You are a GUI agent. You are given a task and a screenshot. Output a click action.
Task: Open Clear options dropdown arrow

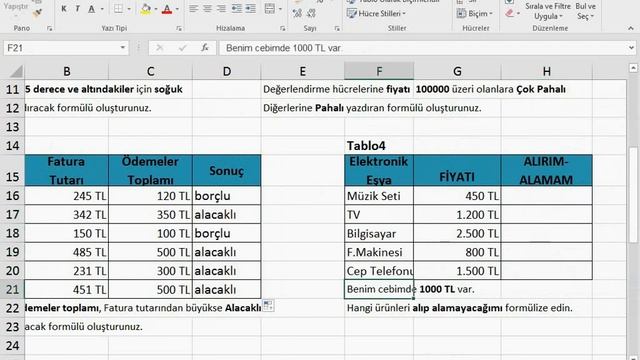(518, 13)
